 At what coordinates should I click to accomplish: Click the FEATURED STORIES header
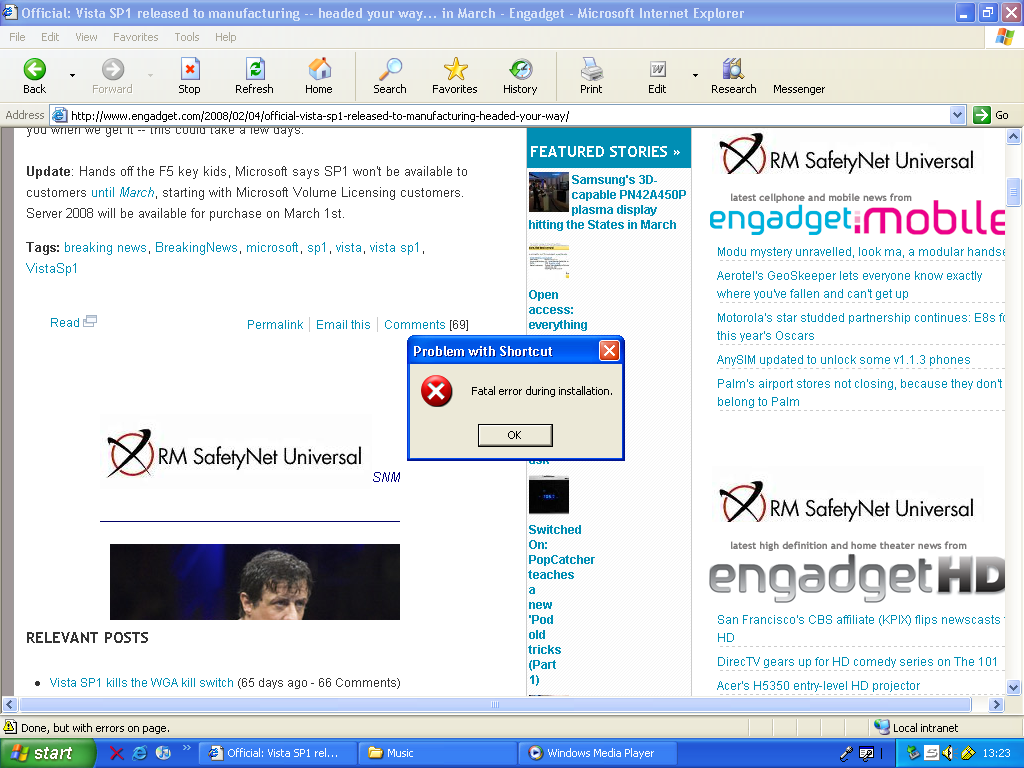coord(605,152)
